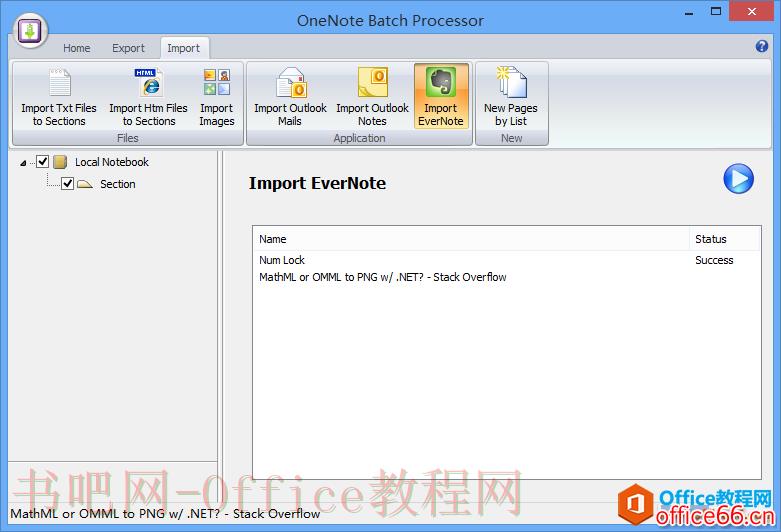Open New Pages by List
The width and height of the screenshot is (781, 532).
(511, 97)
